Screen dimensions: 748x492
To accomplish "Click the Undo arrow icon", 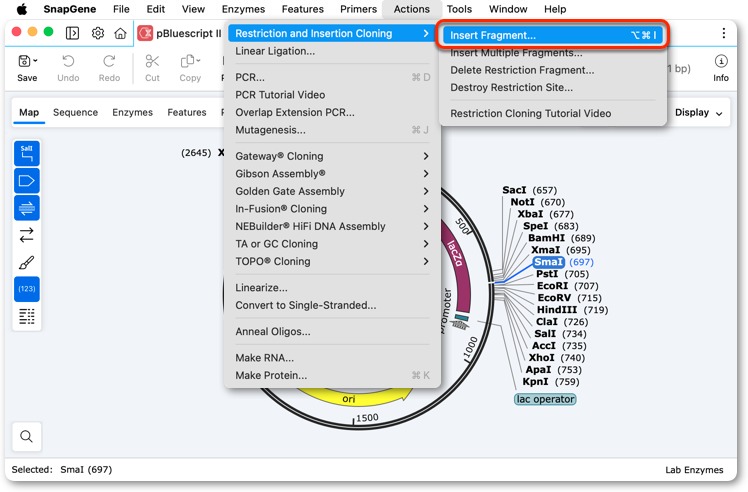I will tap(68, 61).
